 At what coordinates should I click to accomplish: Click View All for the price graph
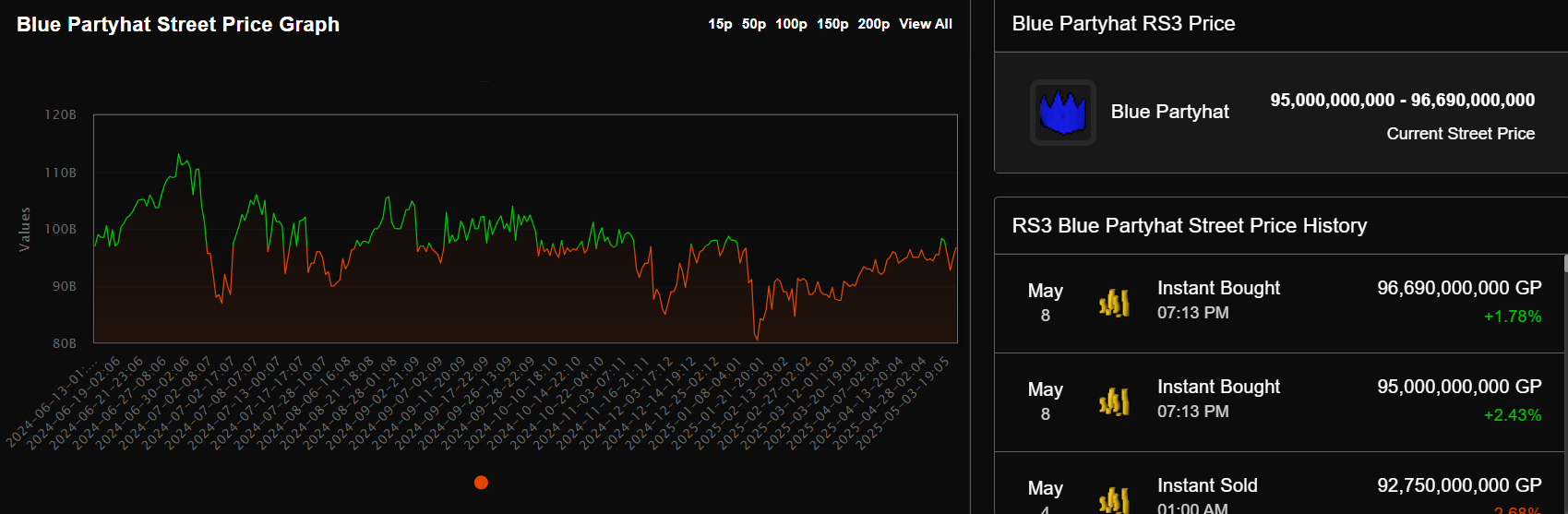926,24
